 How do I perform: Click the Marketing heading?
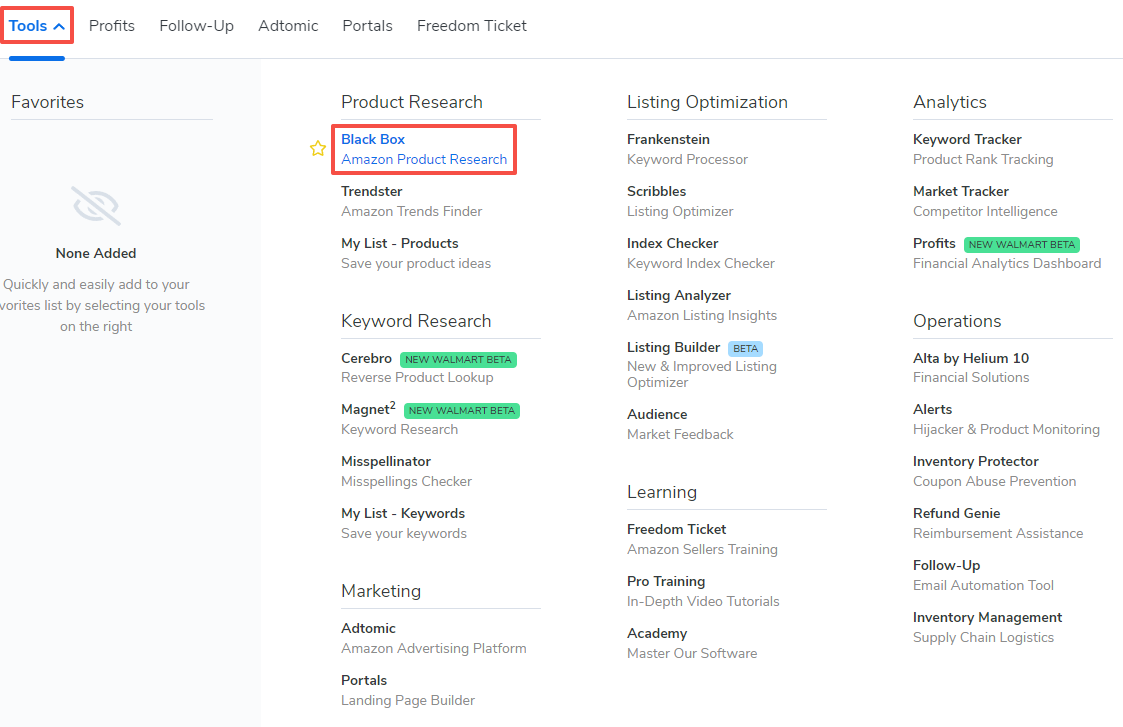point(381,591)
